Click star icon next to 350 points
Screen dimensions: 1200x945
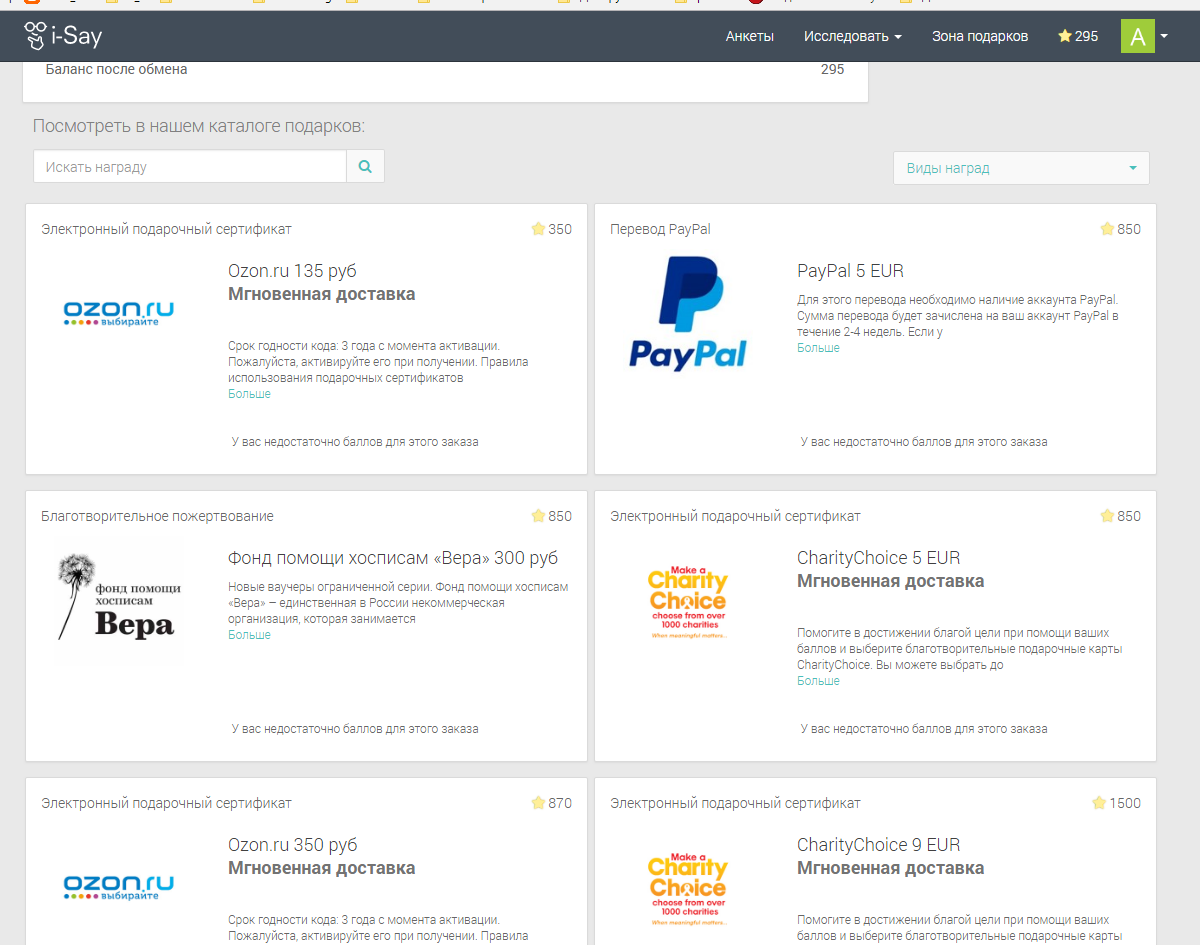(538, 229)
